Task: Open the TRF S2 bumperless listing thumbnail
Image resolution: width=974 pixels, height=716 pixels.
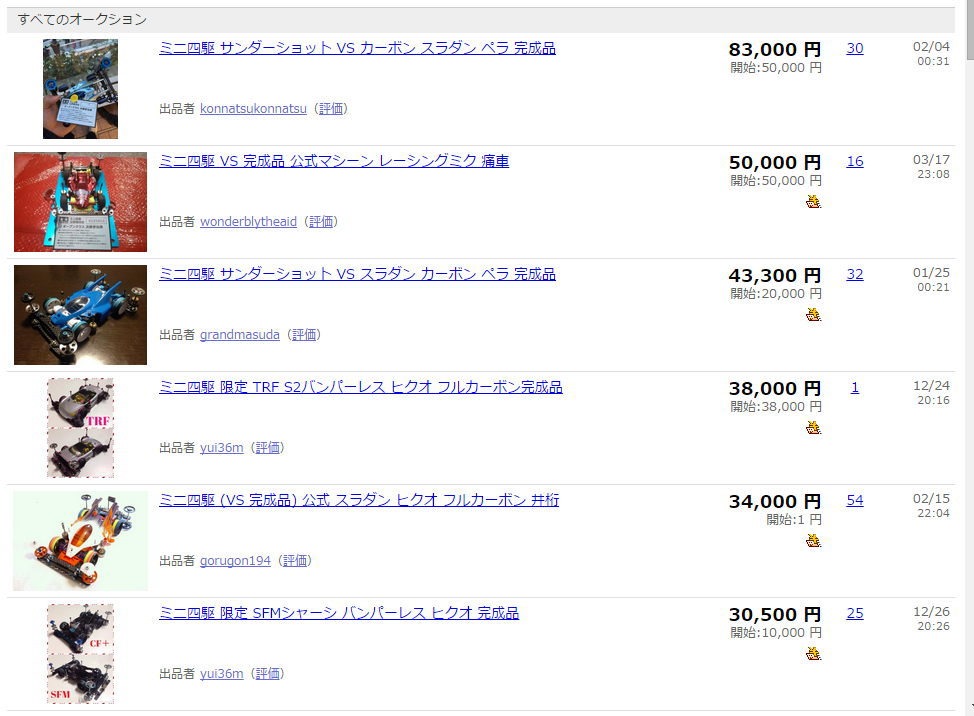Action: [80, 428]
